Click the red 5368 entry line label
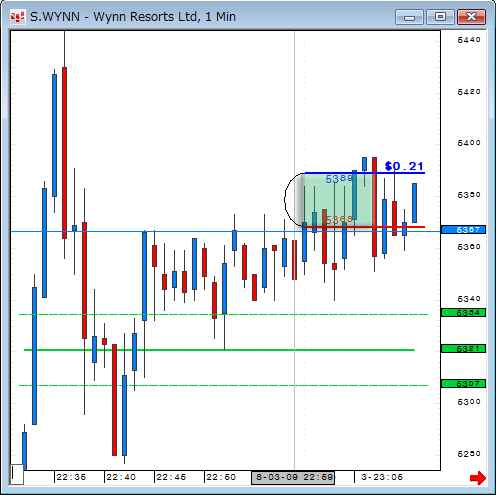The image size is (496, 495). tap(339, 219)
